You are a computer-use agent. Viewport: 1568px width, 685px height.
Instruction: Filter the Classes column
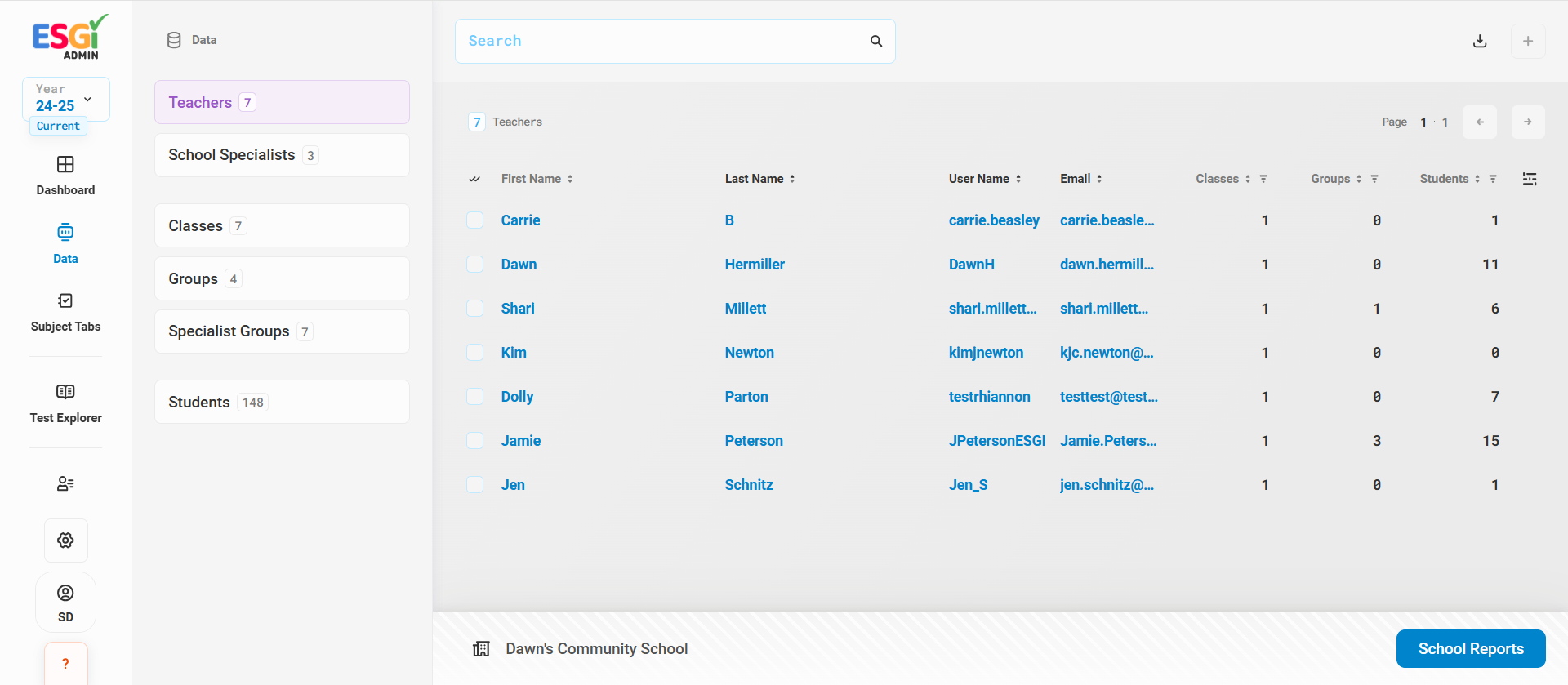pos(1263,179)
